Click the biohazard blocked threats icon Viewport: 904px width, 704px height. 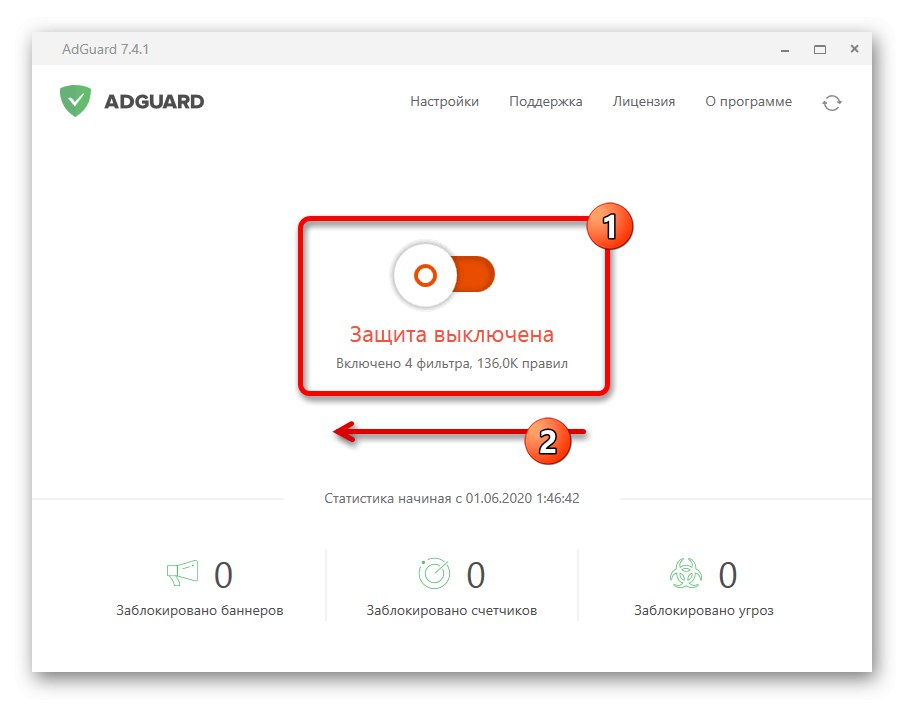click(x=685, y=573)
